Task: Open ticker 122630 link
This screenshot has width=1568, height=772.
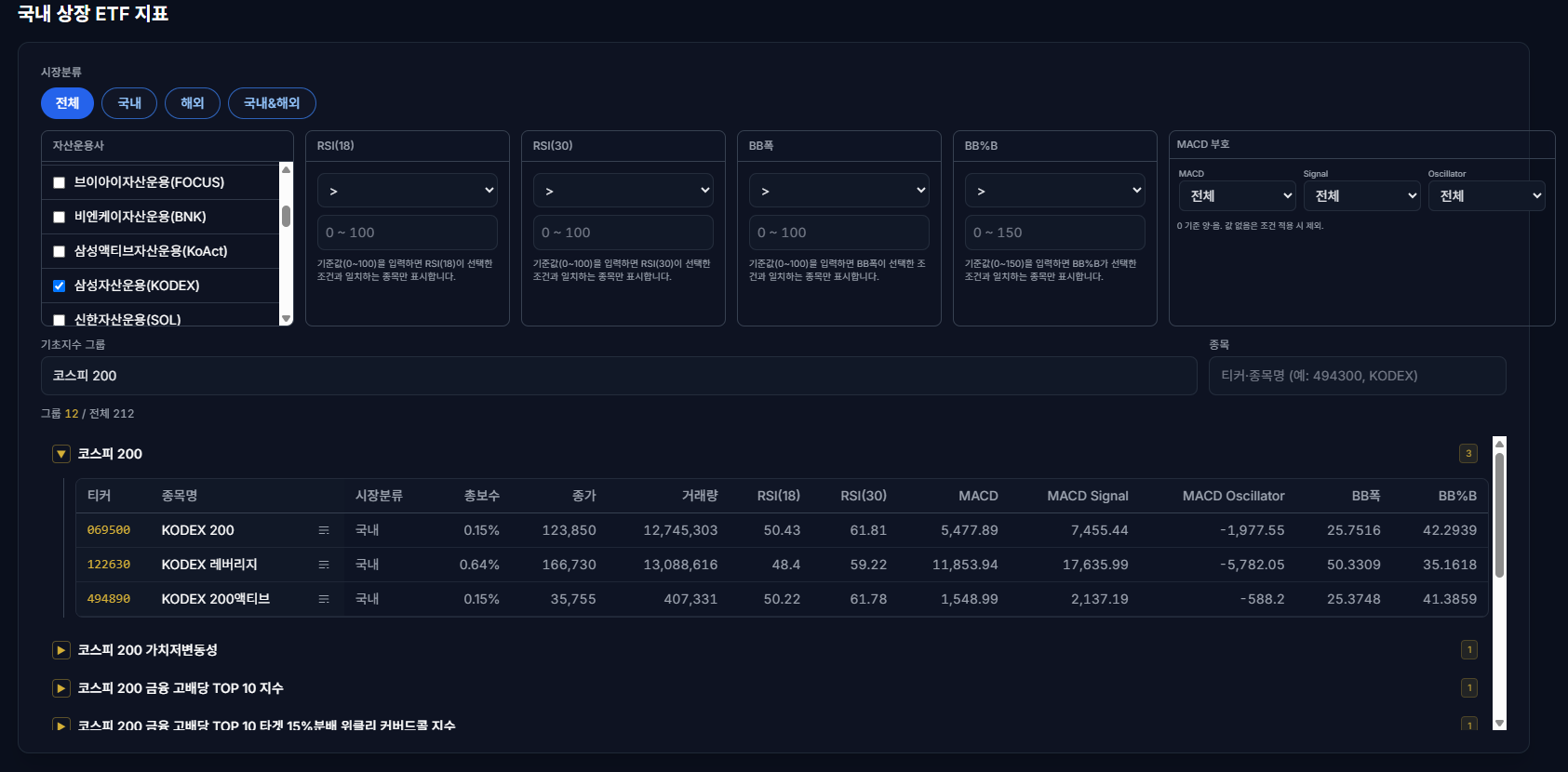Action: (x=109, y=565)
